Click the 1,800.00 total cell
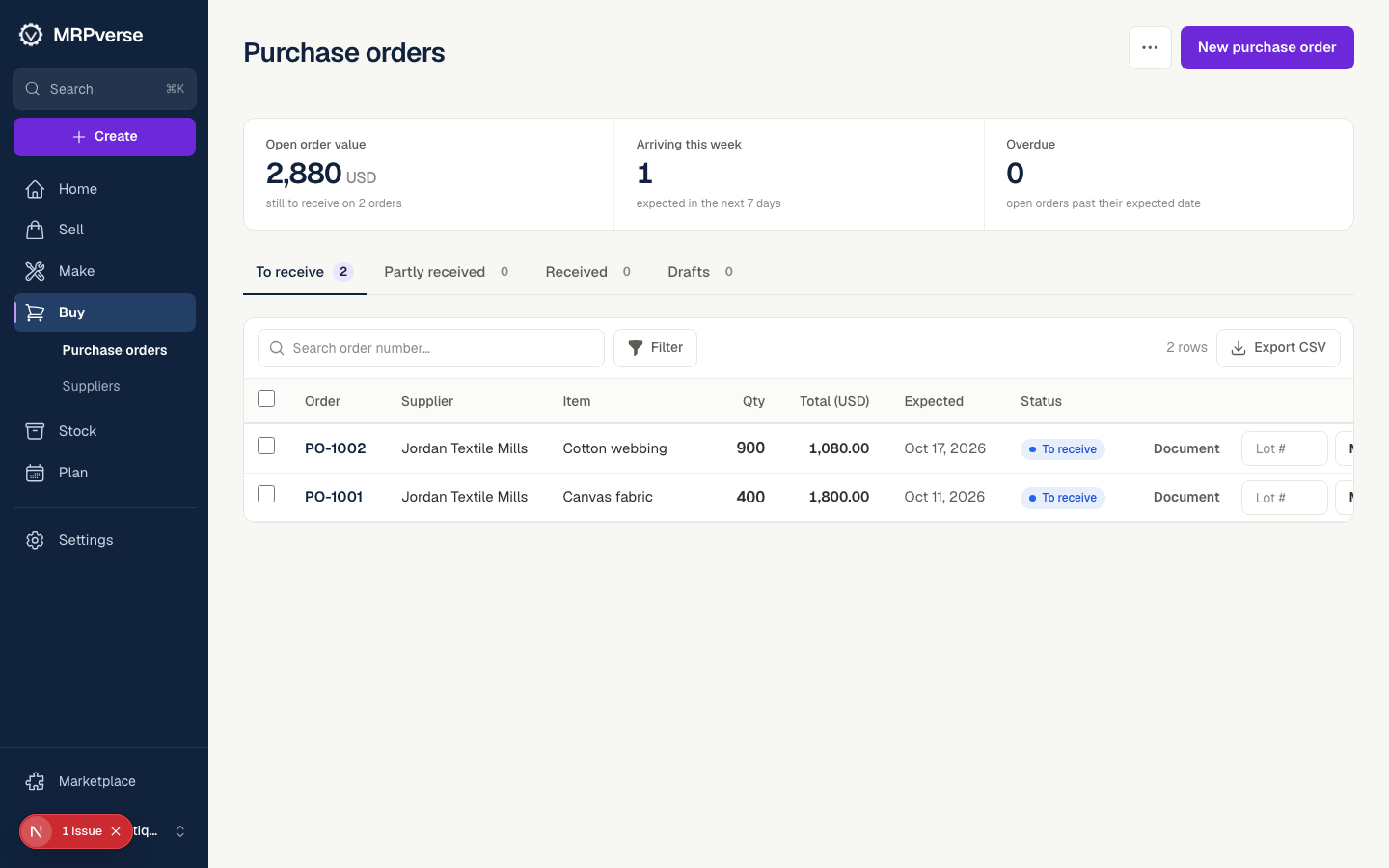Viewport: 1389px width, 868px height. (x=839, y=497)
